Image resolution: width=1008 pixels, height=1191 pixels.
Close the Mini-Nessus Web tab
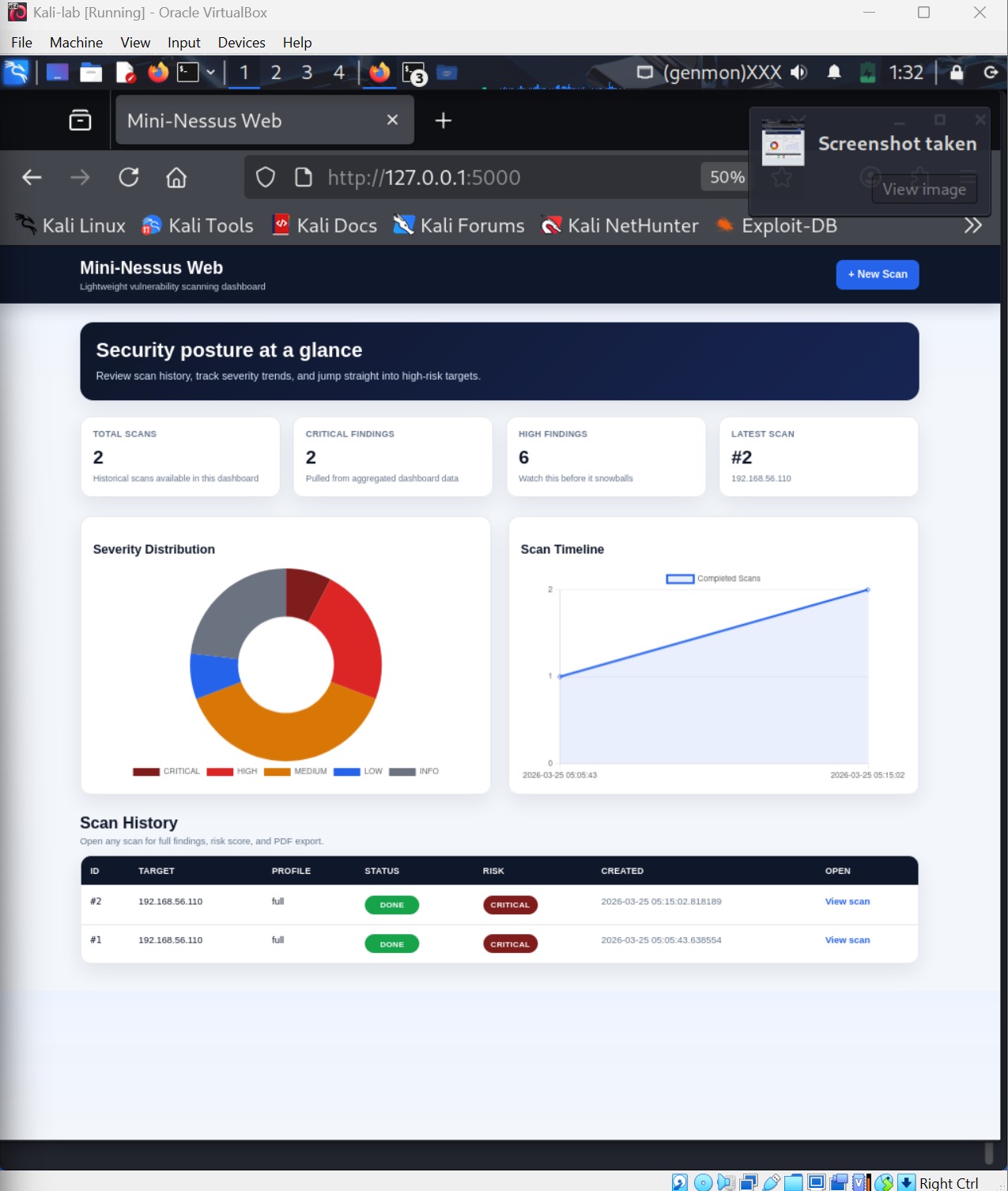[x=392, y=120]
